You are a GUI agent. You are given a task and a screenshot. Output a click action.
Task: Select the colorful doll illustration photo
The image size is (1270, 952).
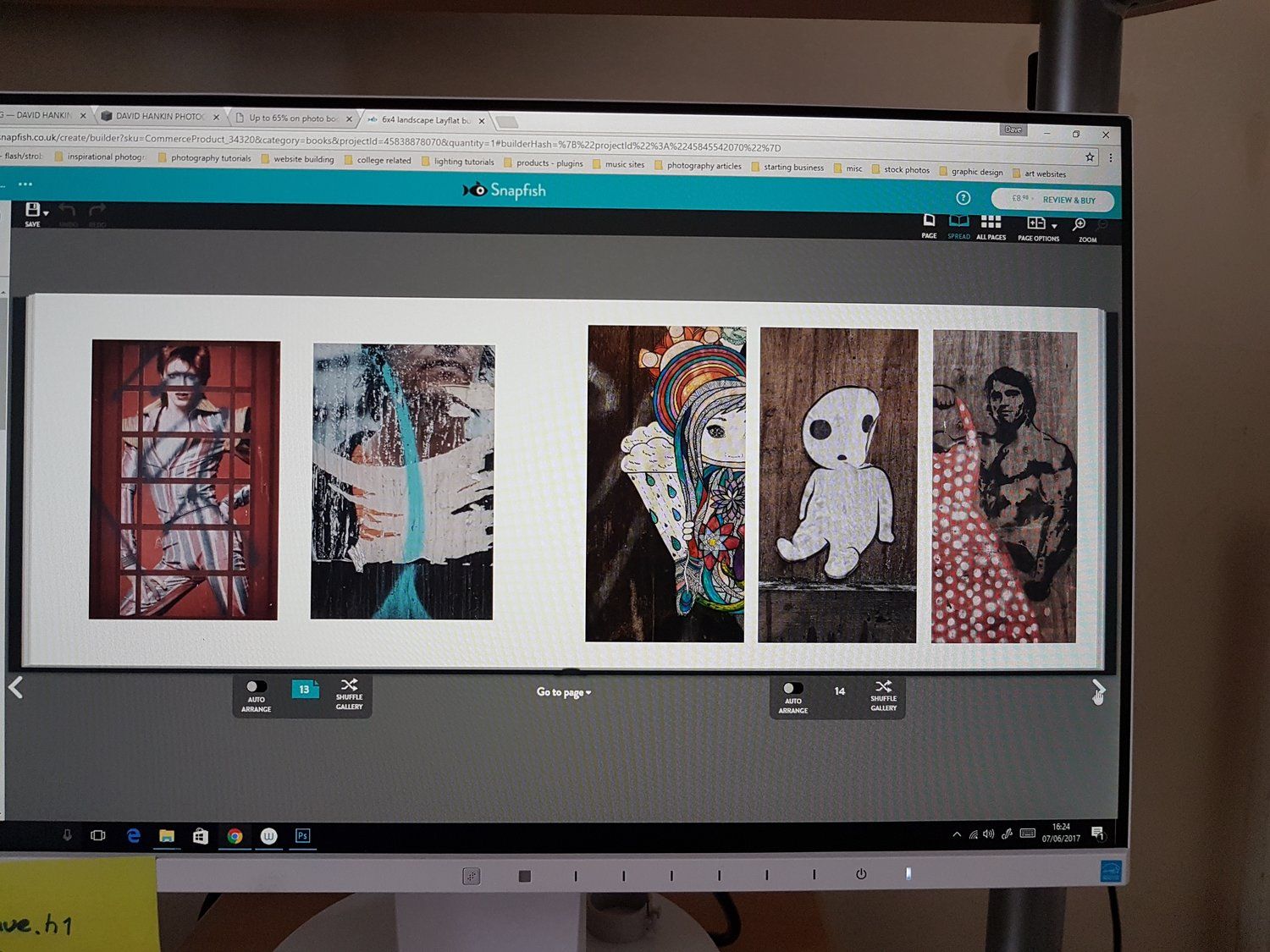click(665, 483)
